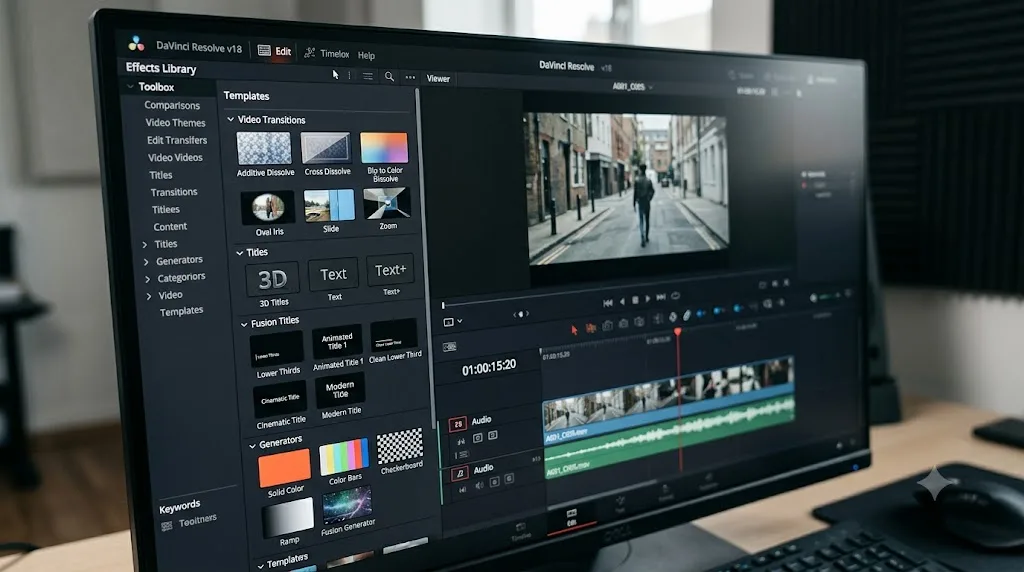Open the Help menu
This screenshot has height=572, width=1024.
click(x=366, y=56)
